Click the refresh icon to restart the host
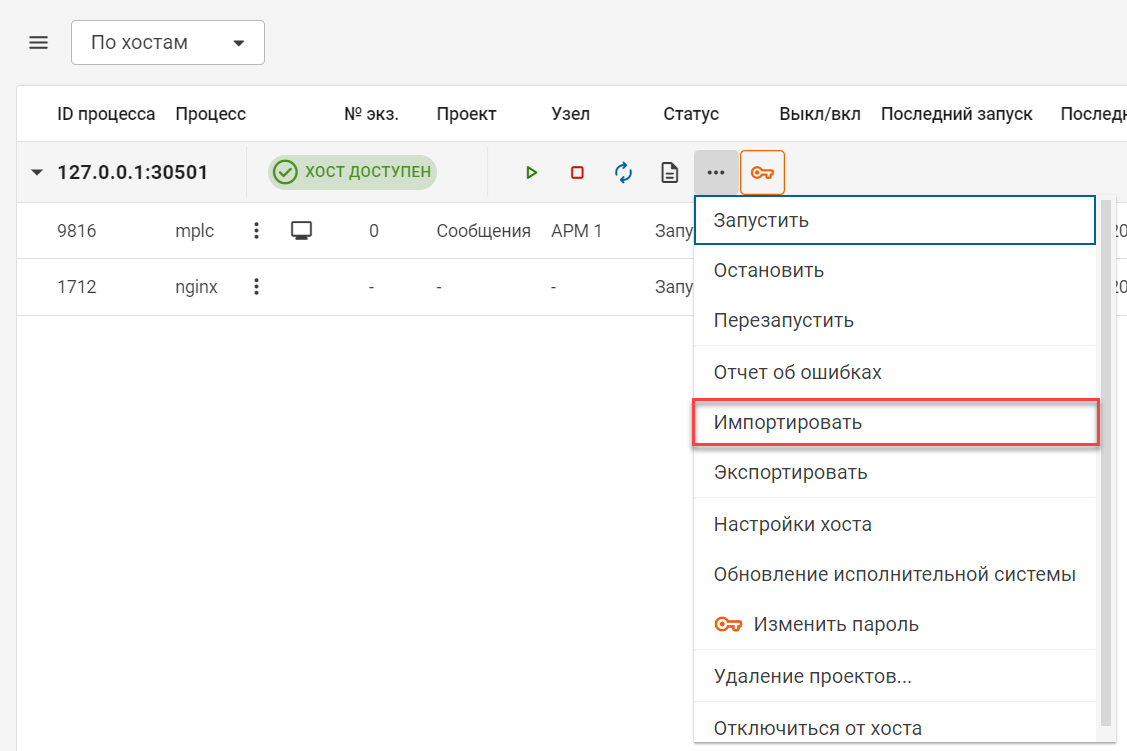 pyautogui.click(x=622, y=172)
